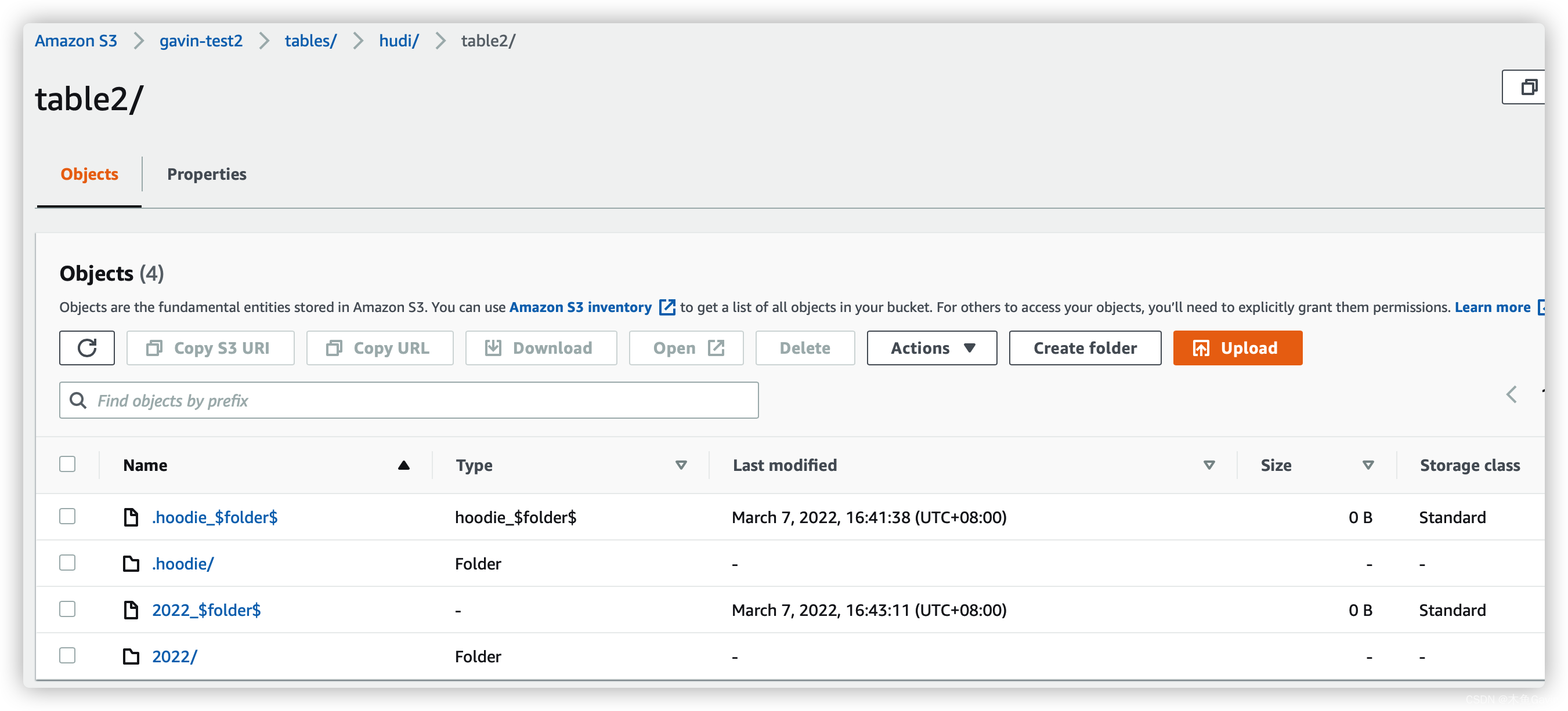Viewport: 1568px width, 711px height.
Task: Click the folder icon beside 2022/
Action: pyautogui.click(x=131, y=656)
